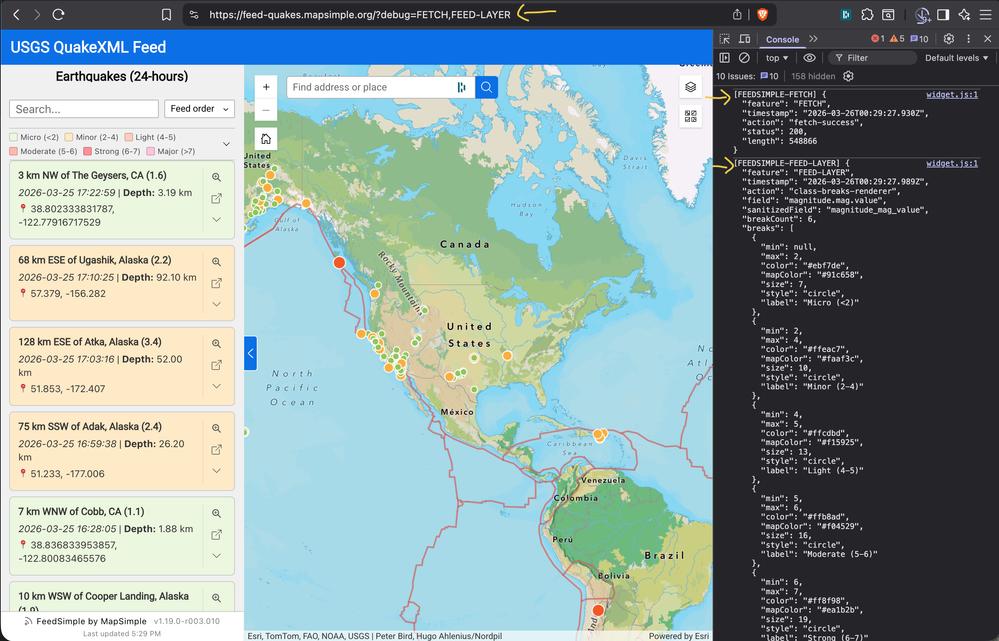The height and width of the screenshot is (641, 999).
Task: Clear the console with the ban icon
Action: click(x=744, y=58)
